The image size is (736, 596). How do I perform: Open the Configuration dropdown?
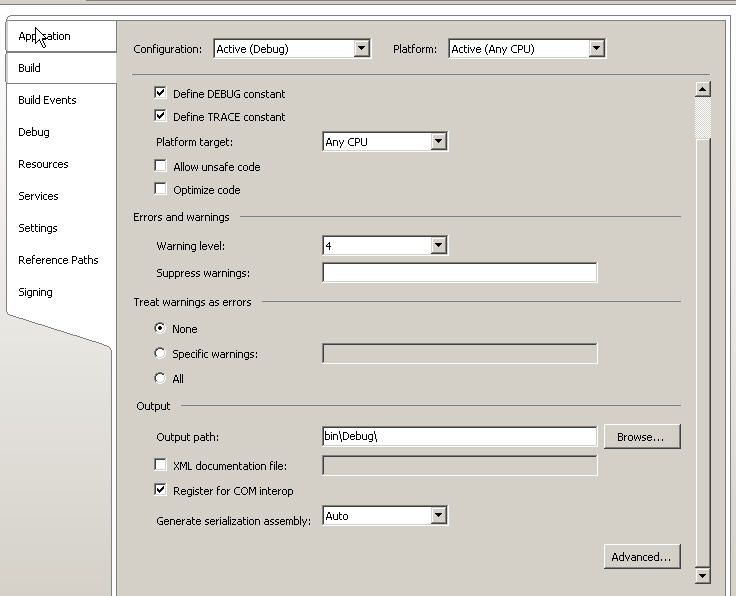click(x=292, y=48)
